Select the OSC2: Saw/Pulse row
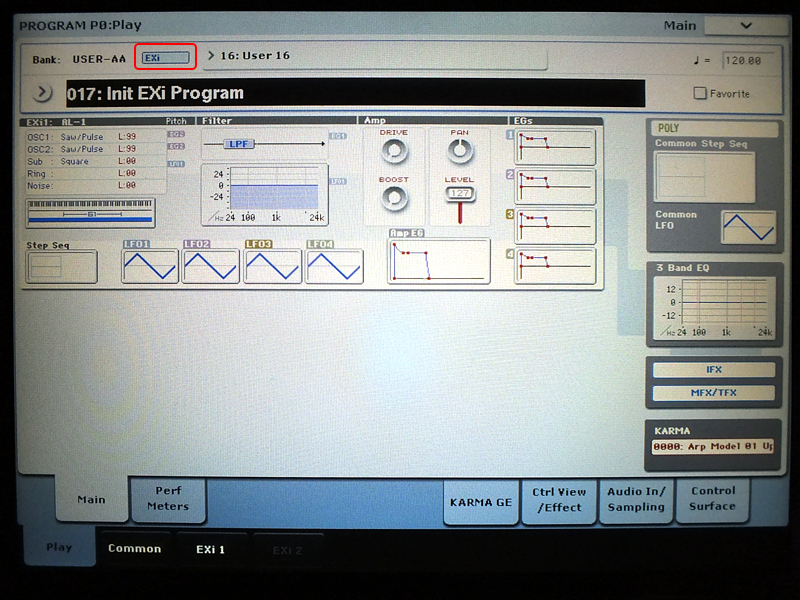The image size is (800, 600). 96,149
